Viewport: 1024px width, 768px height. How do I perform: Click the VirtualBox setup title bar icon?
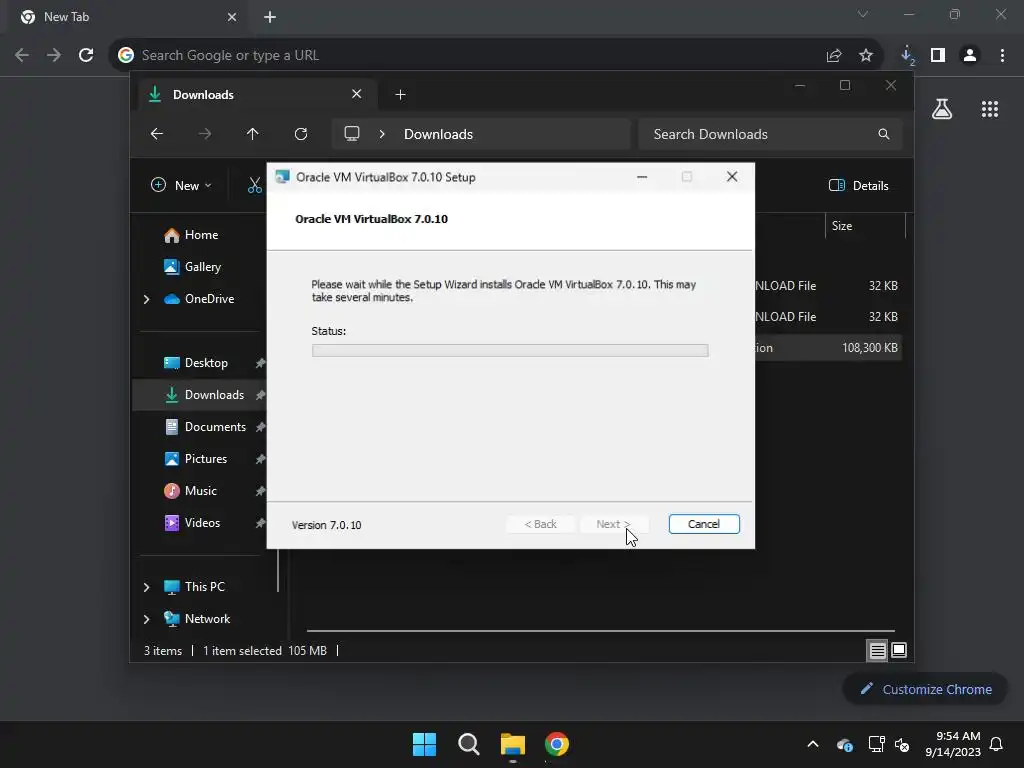tap(283, 177)
